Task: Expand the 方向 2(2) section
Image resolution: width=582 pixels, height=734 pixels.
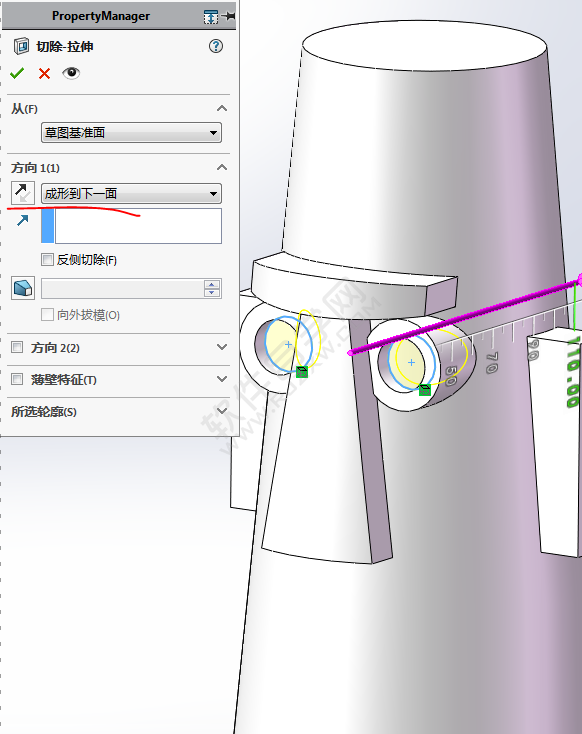Action: coord(222,347)
